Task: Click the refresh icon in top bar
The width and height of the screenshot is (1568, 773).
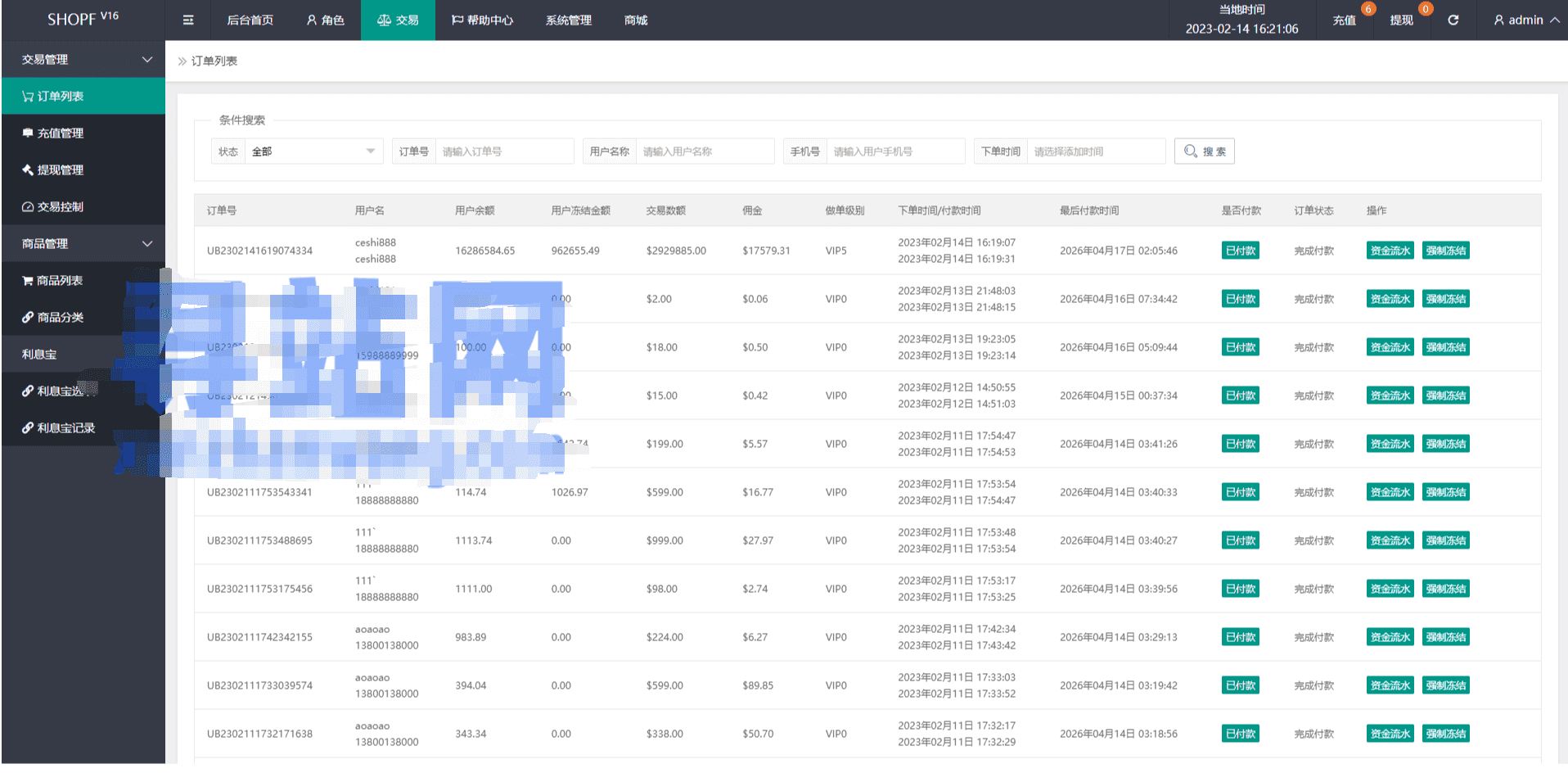Action: pyautogui.click(x=1453, y=20)
